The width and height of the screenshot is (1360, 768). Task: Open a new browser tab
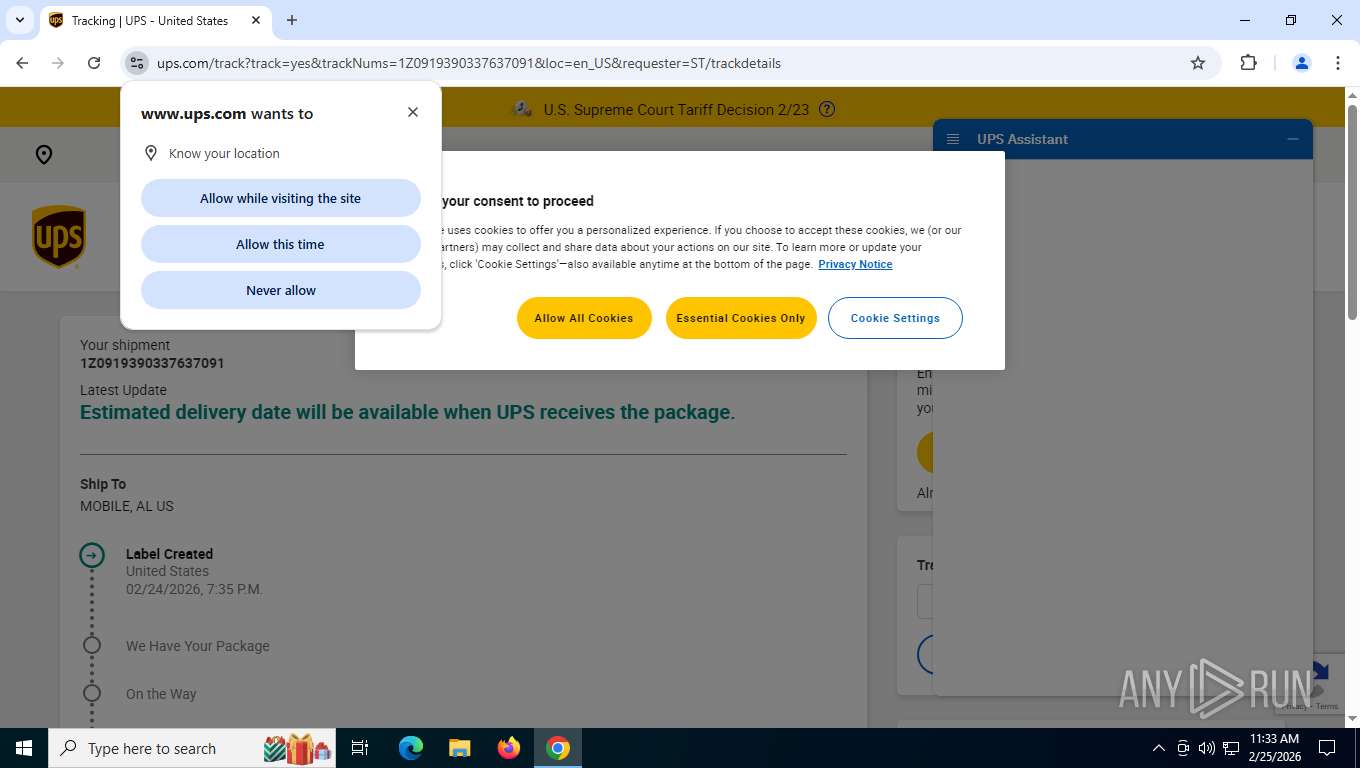[x=292, y=20]
